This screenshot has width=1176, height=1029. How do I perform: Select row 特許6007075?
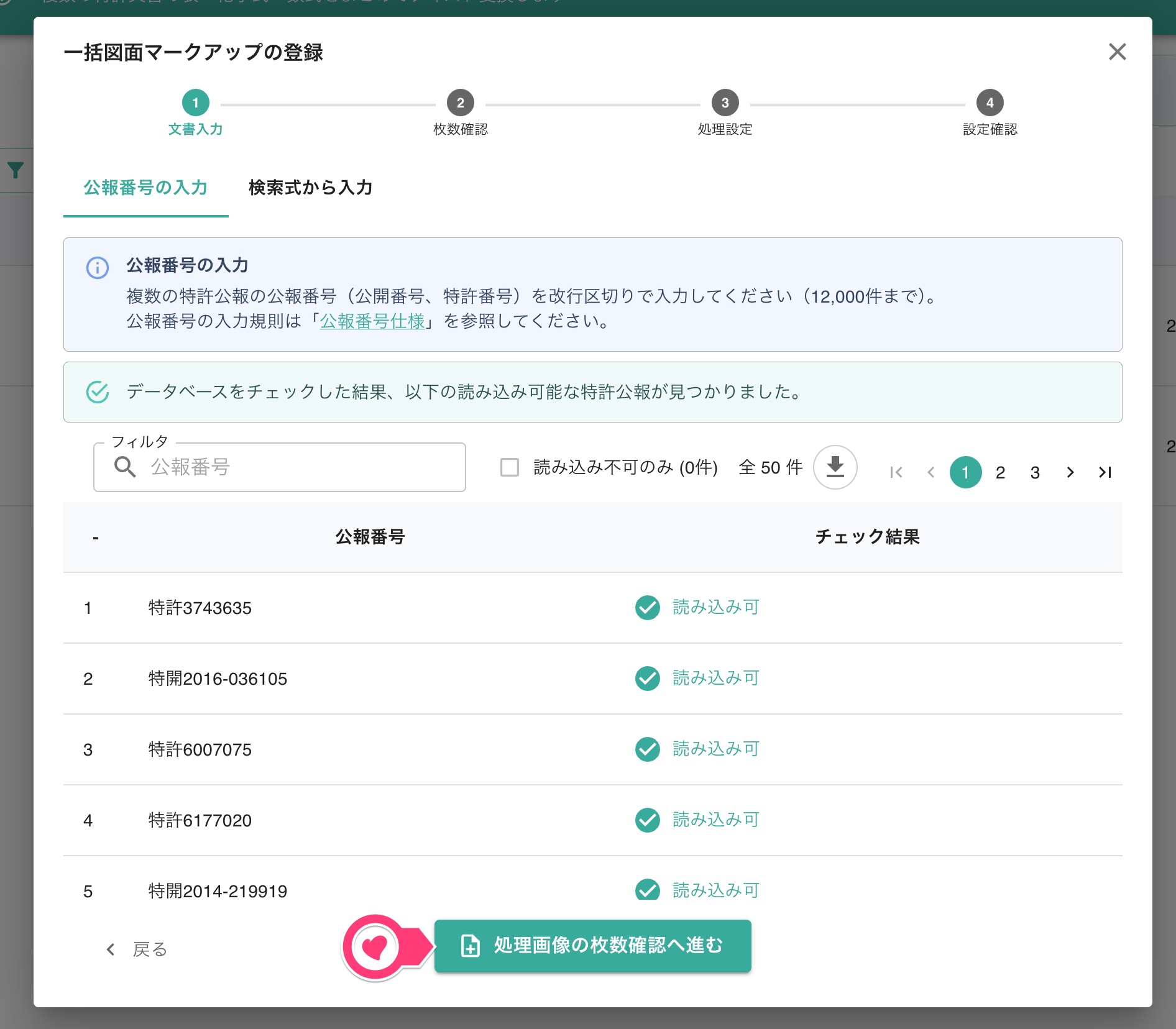point(593,749)
